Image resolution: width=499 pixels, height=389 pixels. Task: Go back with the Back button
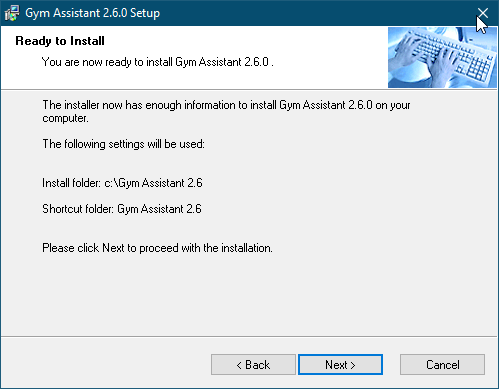[x=253, y=364]
